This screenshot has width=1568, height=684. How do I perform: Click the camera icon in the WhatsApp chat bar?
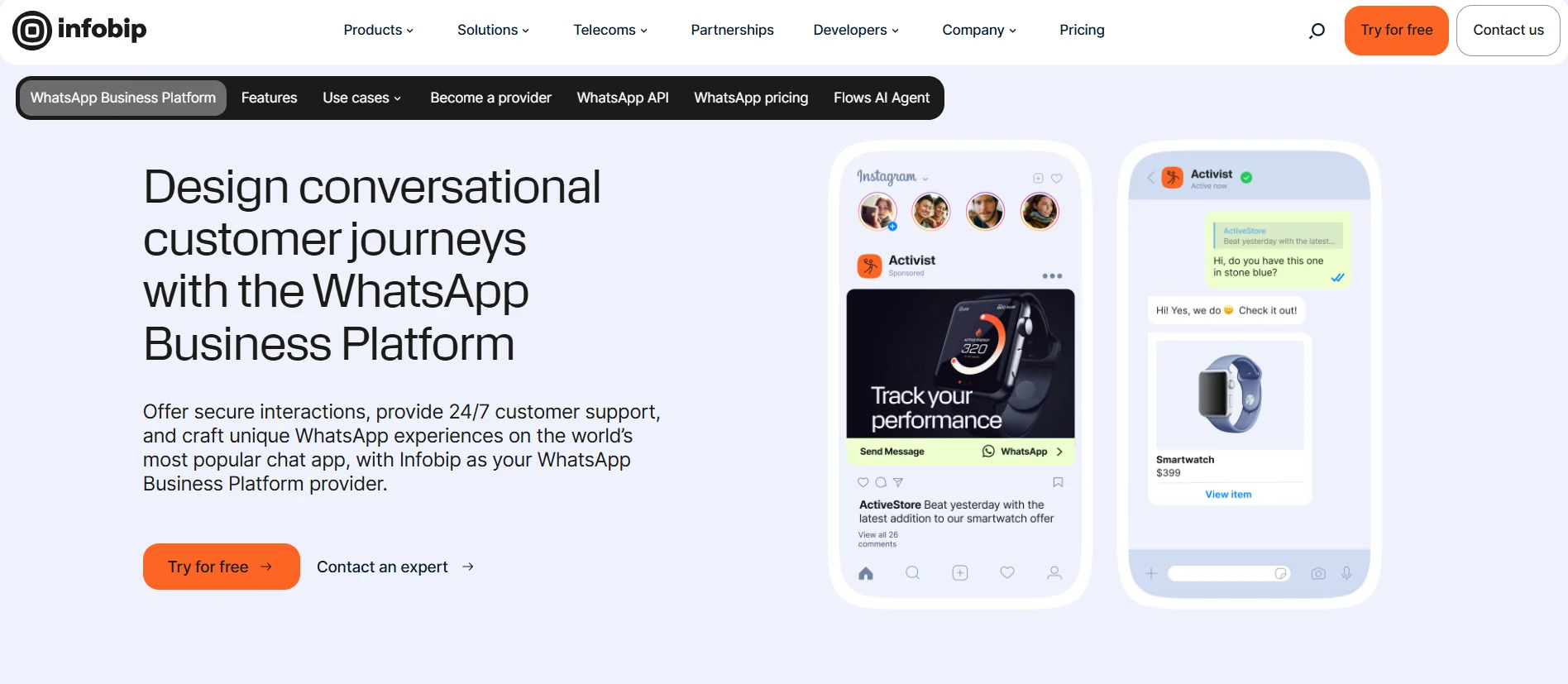tap(1318, 572)
